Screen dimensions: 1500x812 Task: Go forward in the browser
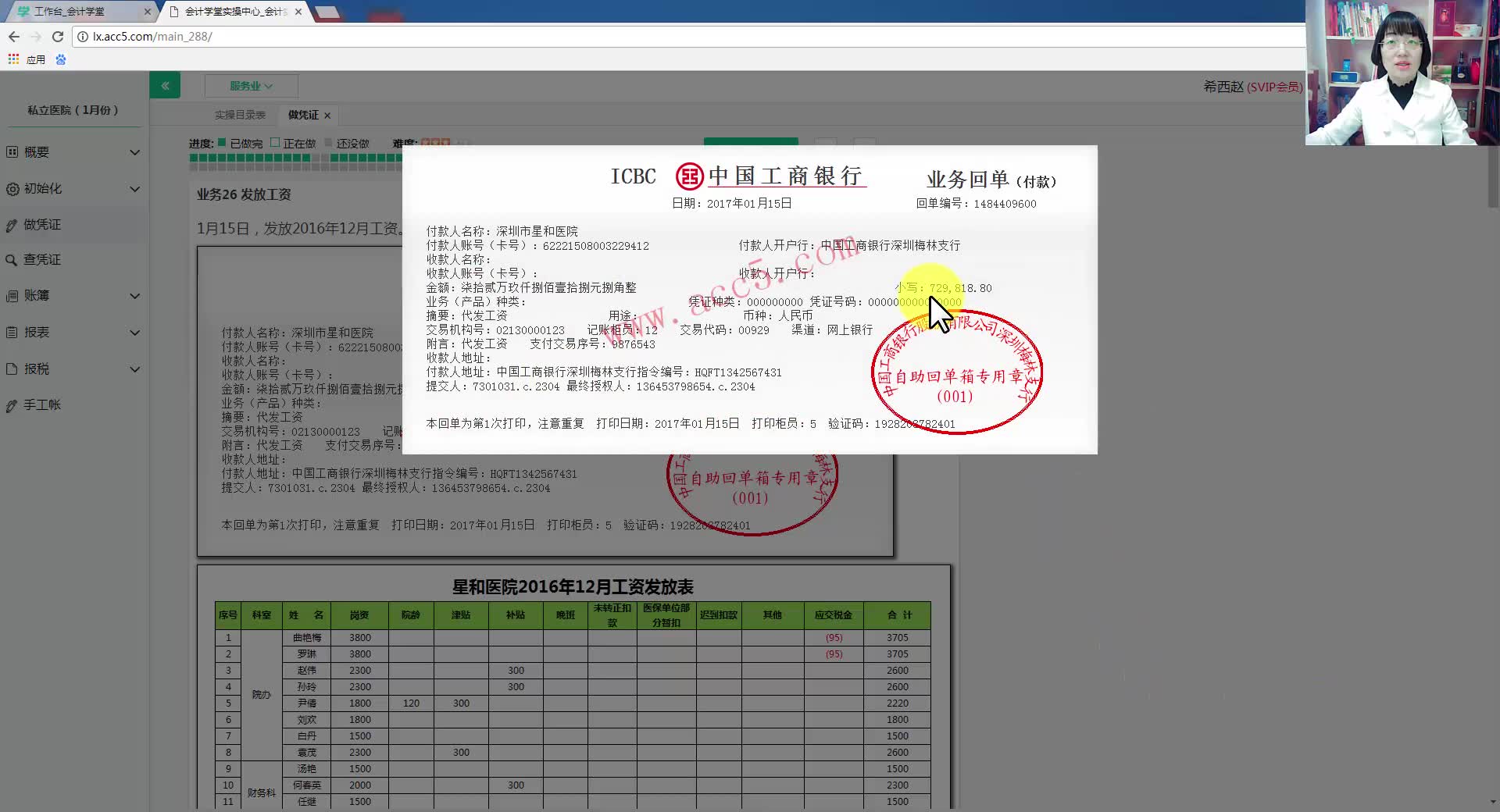(x=36, y=37)
